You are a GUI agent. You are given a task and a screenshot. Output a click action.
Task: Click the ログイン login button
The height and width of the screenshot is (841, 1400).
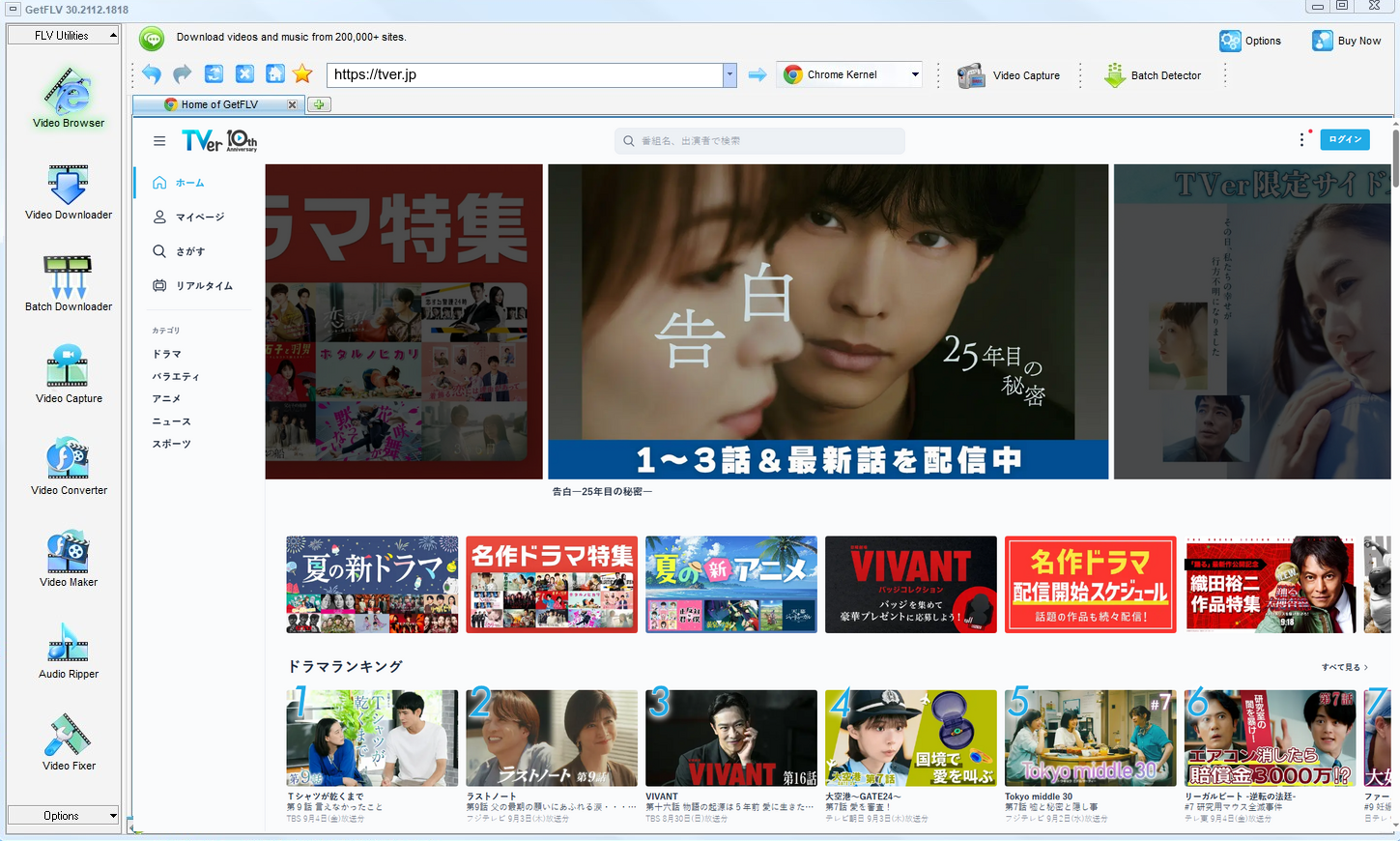click(1345, 139)
